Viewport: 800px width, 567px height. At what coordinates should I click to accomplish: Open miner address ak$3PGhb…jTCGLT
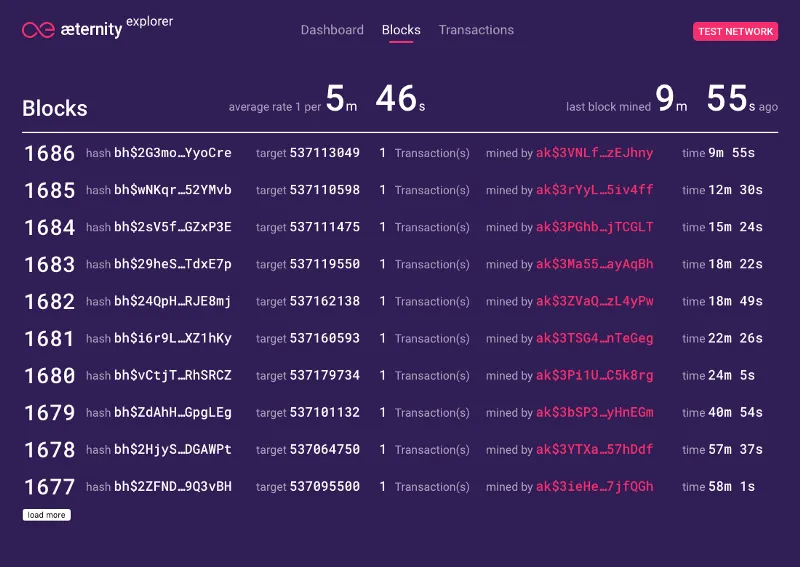[x=594, y=227]
